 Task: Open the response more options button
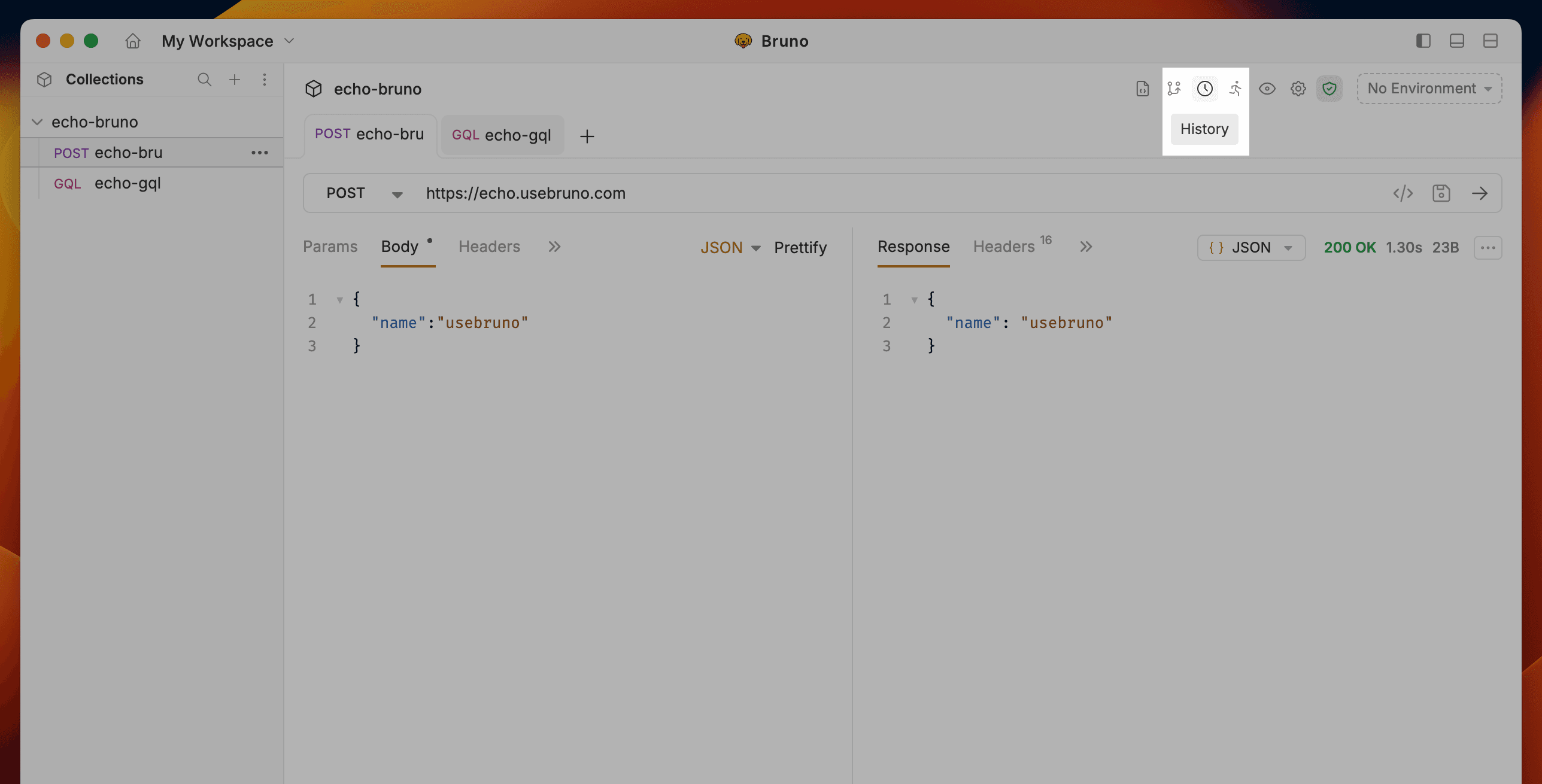pyautogui.click(x=1488, y=247)
